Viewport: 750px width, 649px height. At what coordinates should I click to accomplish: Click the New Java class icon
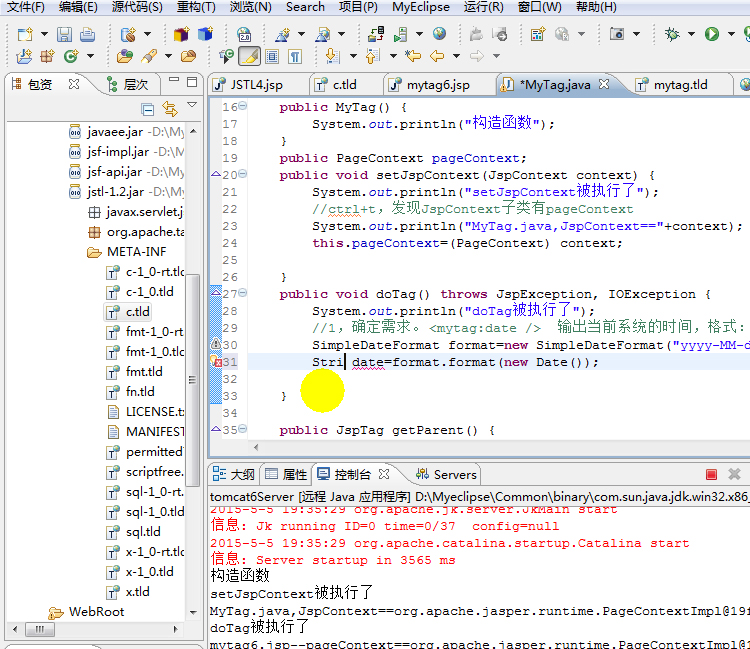click(x=71, y=56)
